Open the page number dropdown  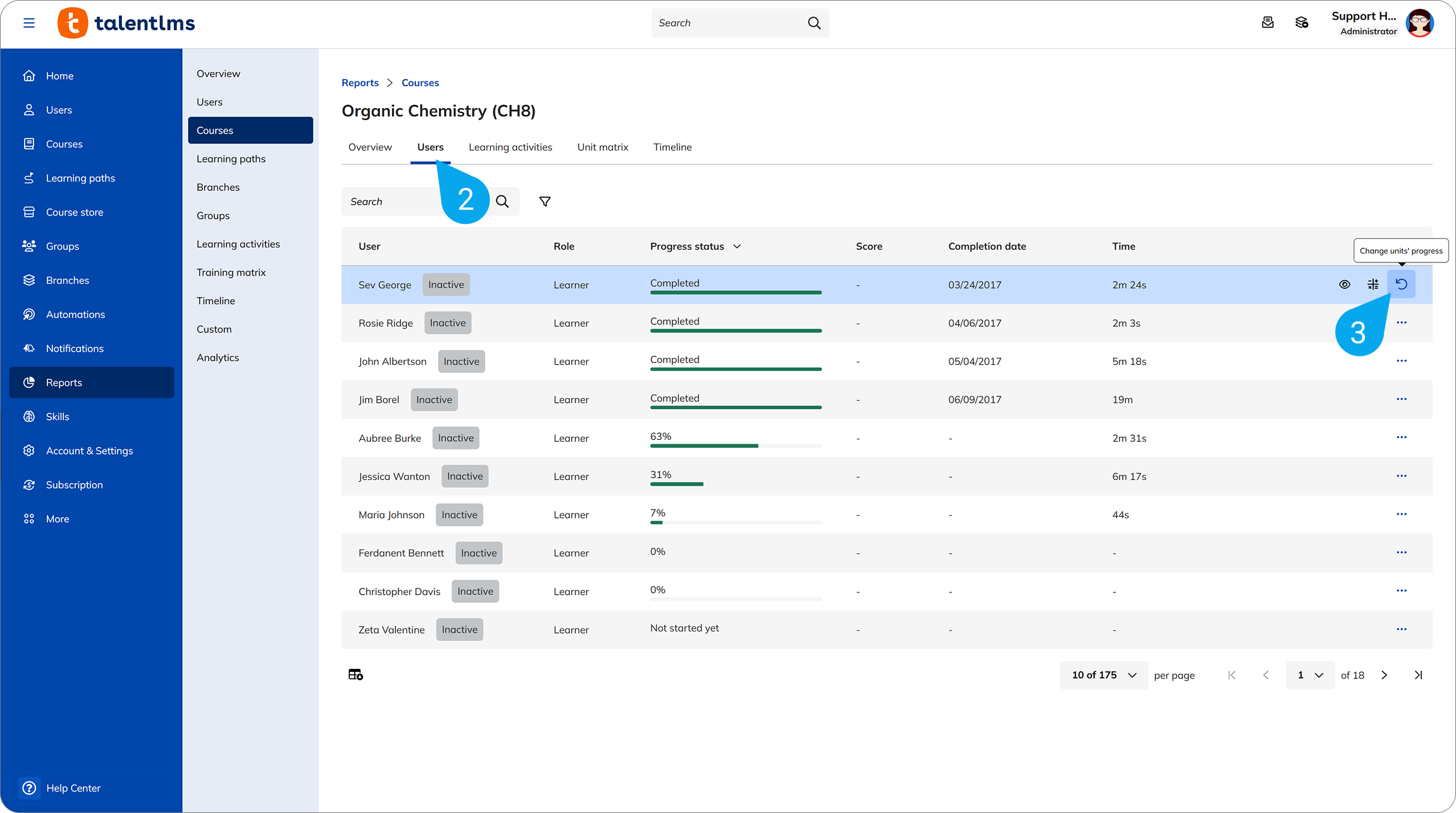coord(1310,675)
